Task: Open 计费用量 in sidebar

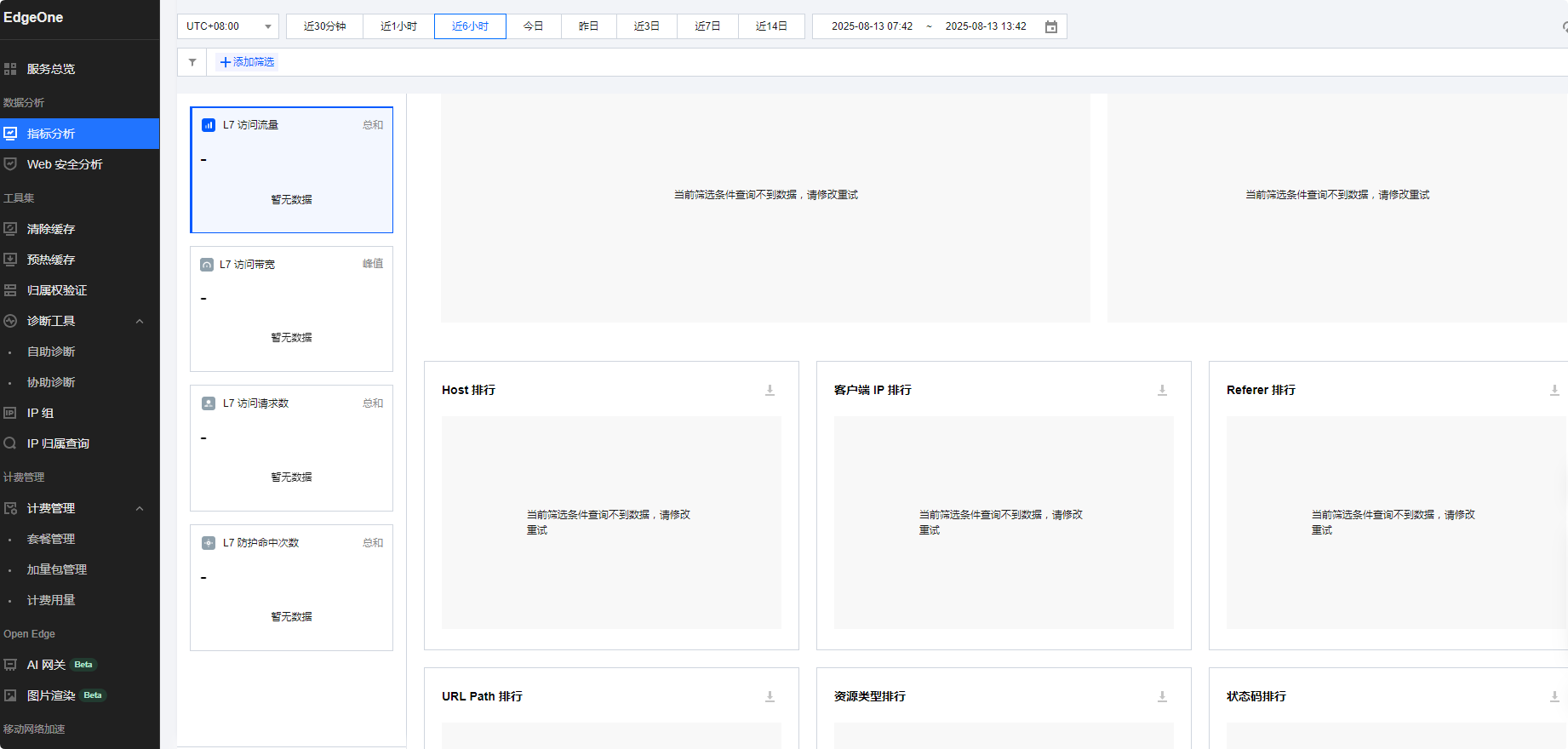Action: point(51,600)
